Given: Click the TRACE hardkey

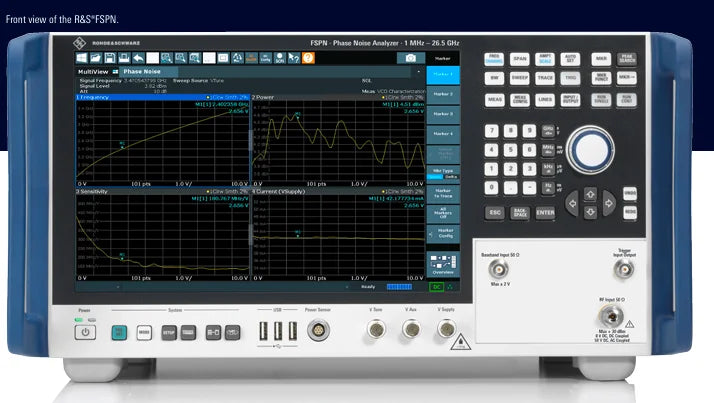Looking at the screenshot, I should [545, 78].
